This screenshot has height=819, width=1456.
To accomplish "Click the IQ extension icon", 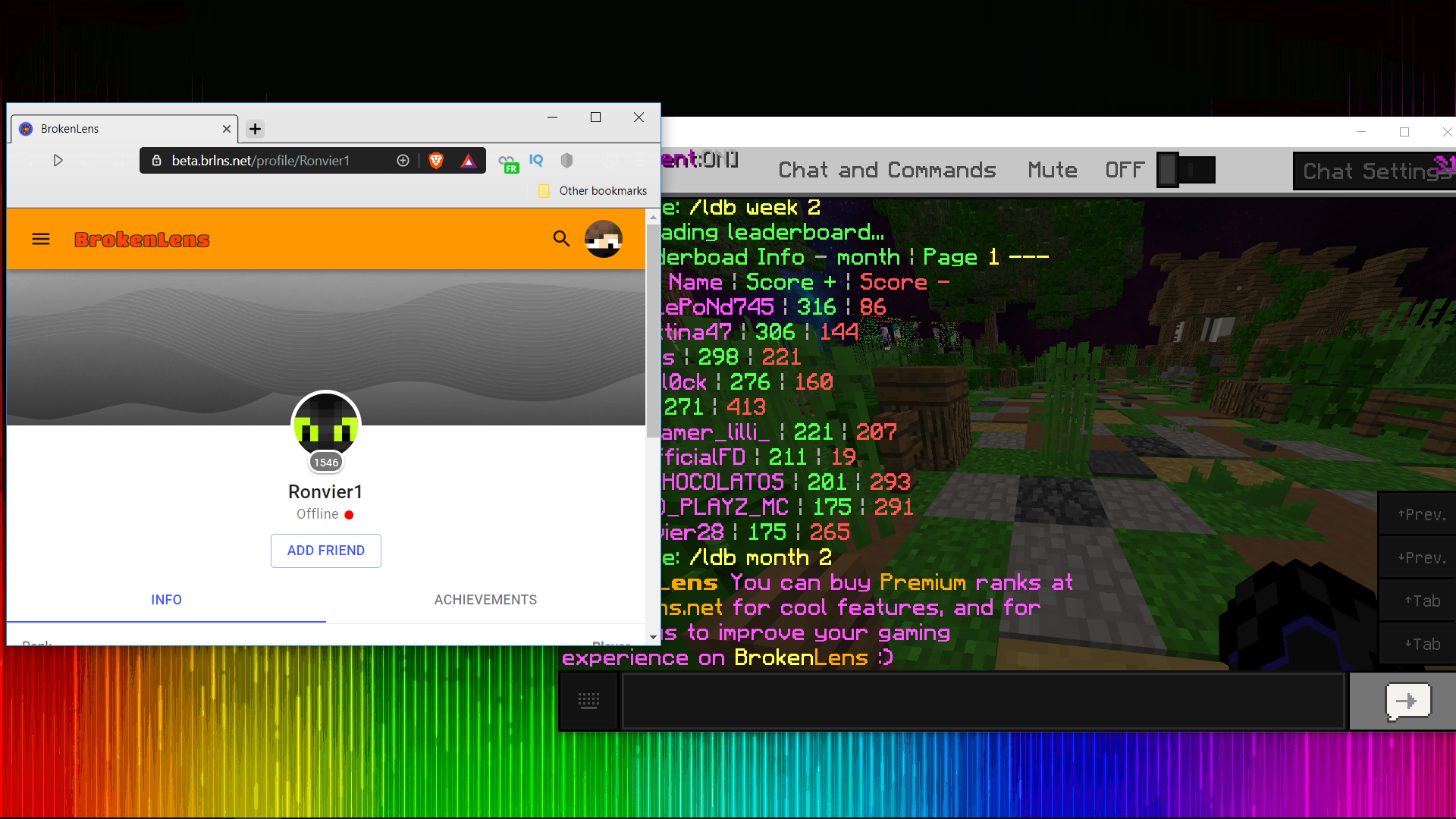I will [x=537, y=160].
